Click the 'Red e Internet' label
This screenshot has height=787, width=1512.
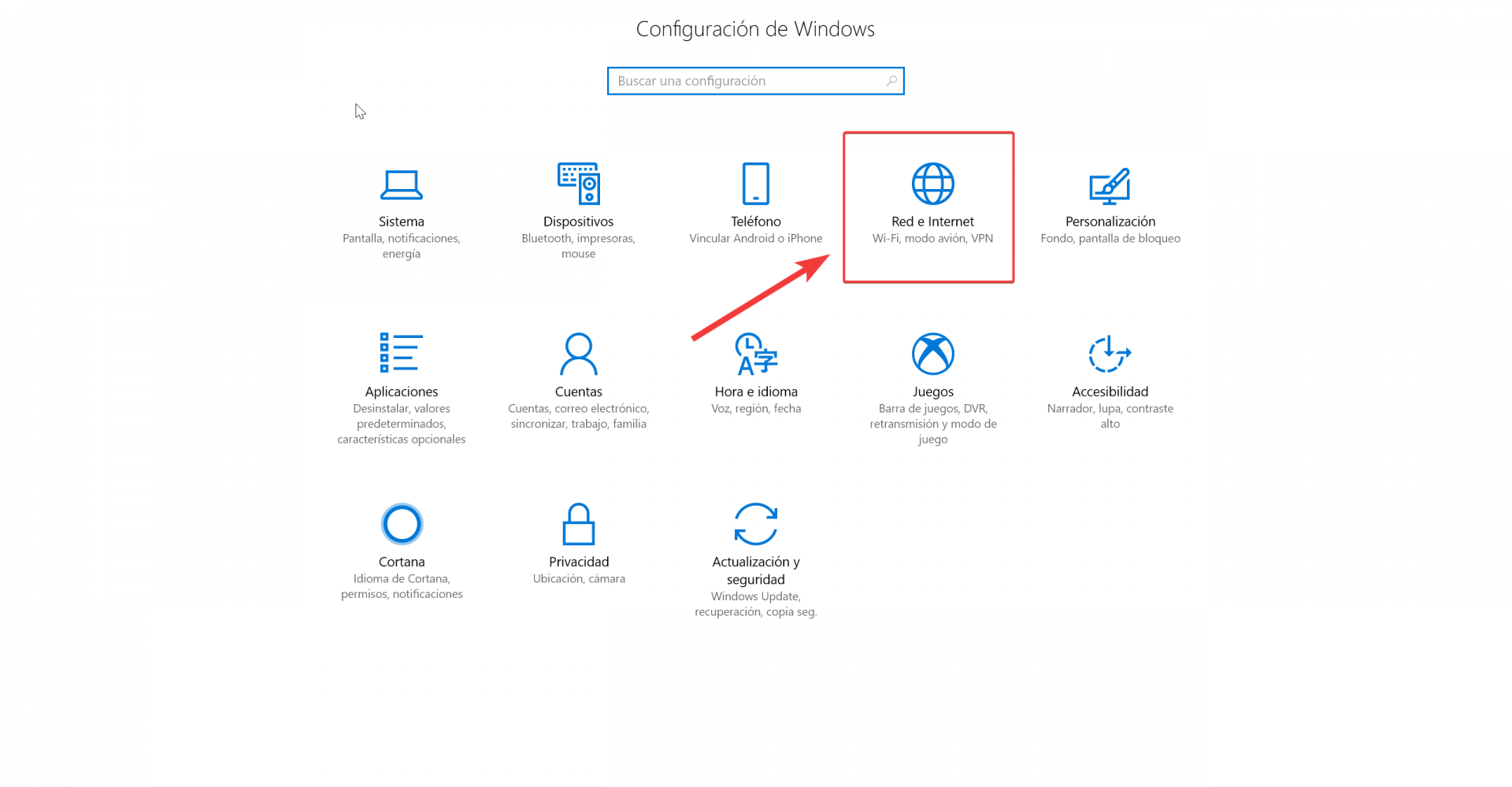933,221
